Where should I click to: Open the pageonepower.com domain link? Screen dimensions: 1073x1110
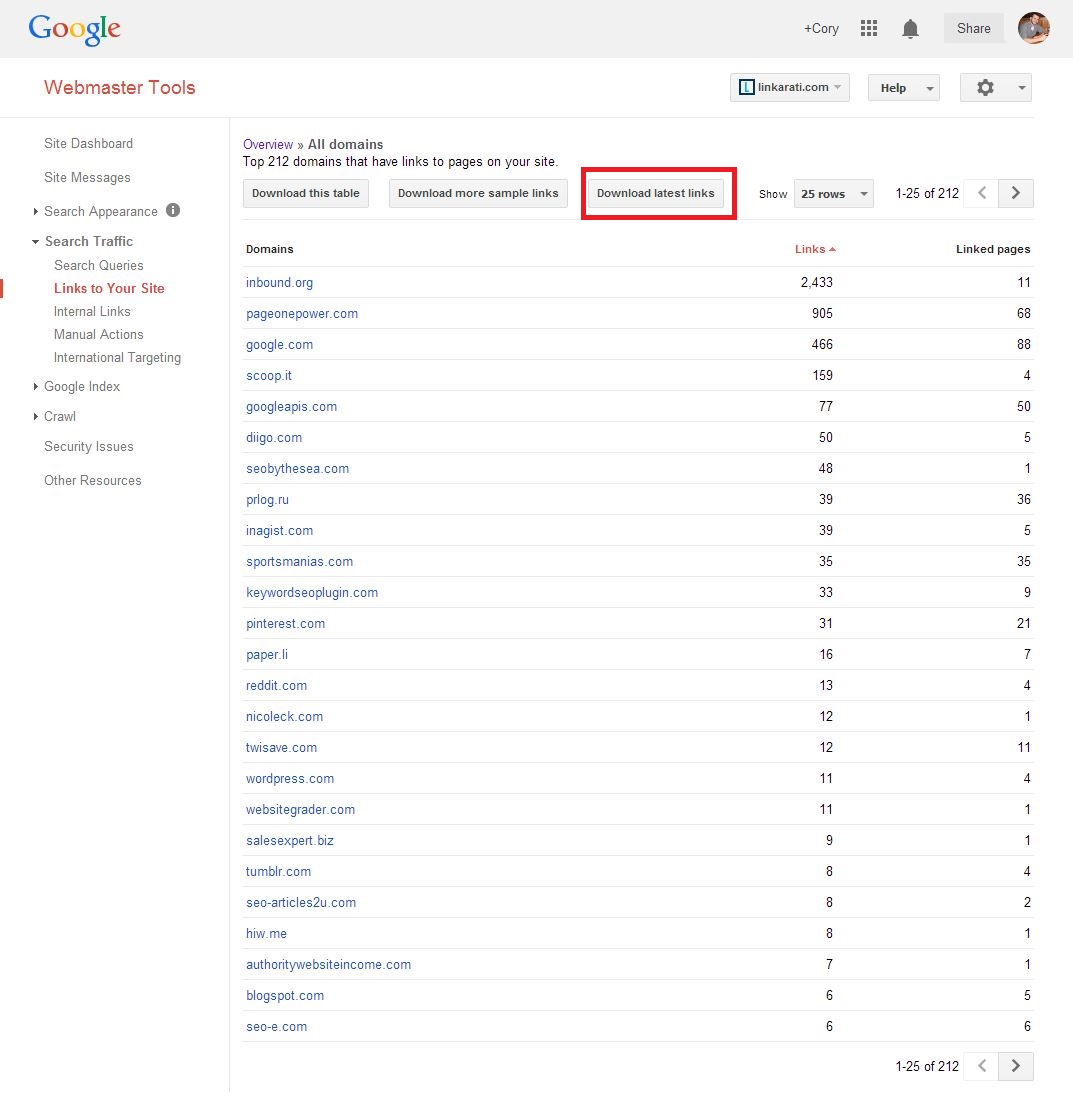(x=302, y=313)
